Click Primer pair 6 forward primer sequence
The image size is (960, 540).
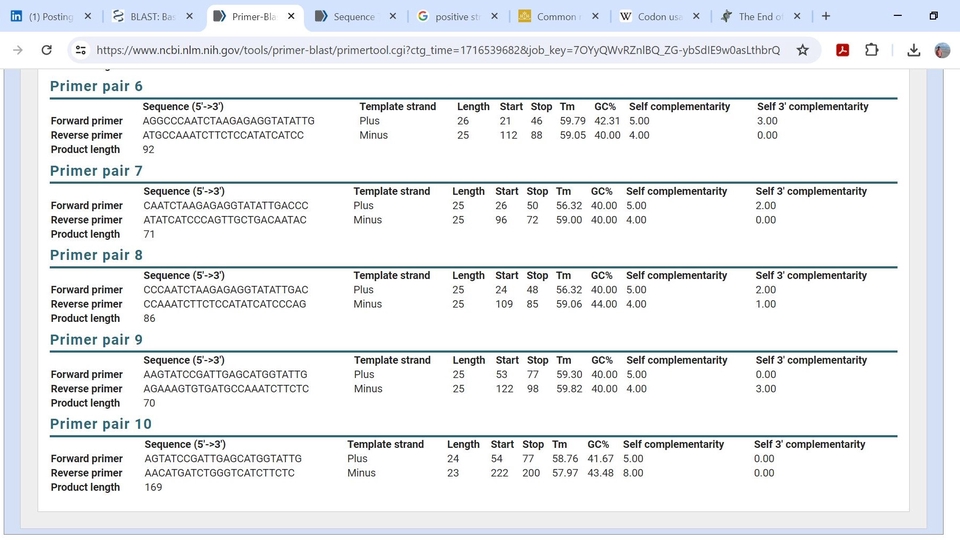click(x=228, y=121)
